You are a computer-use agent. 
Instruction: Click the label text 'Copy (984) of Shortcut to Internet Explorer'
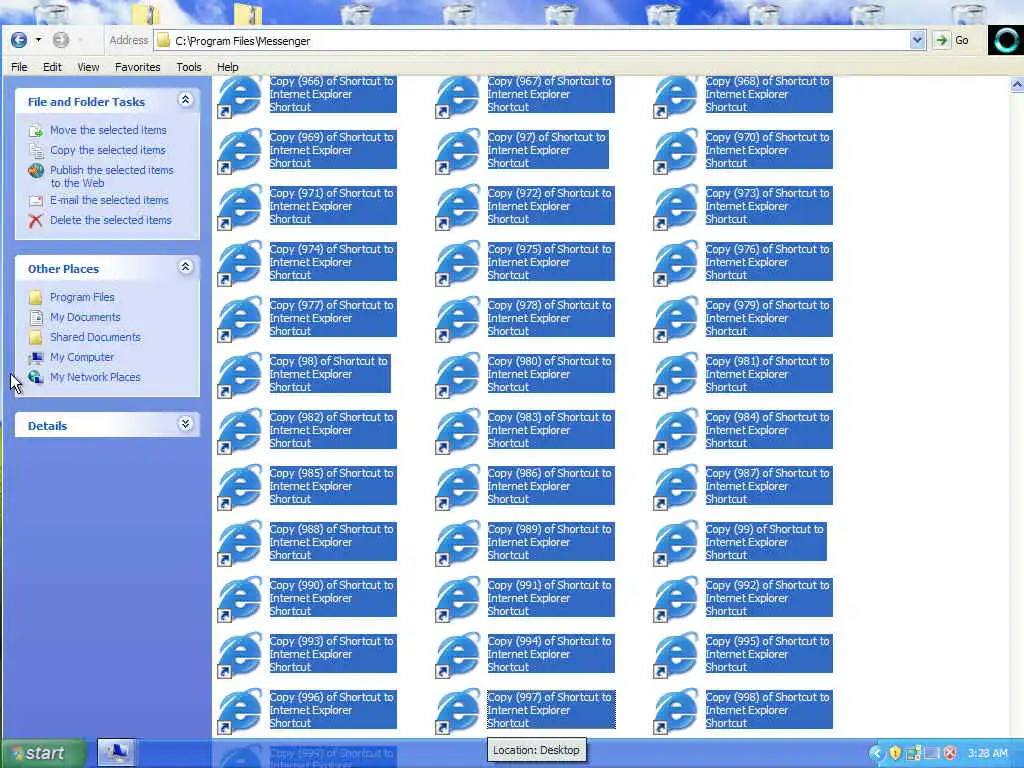click(x=769, y=430)
